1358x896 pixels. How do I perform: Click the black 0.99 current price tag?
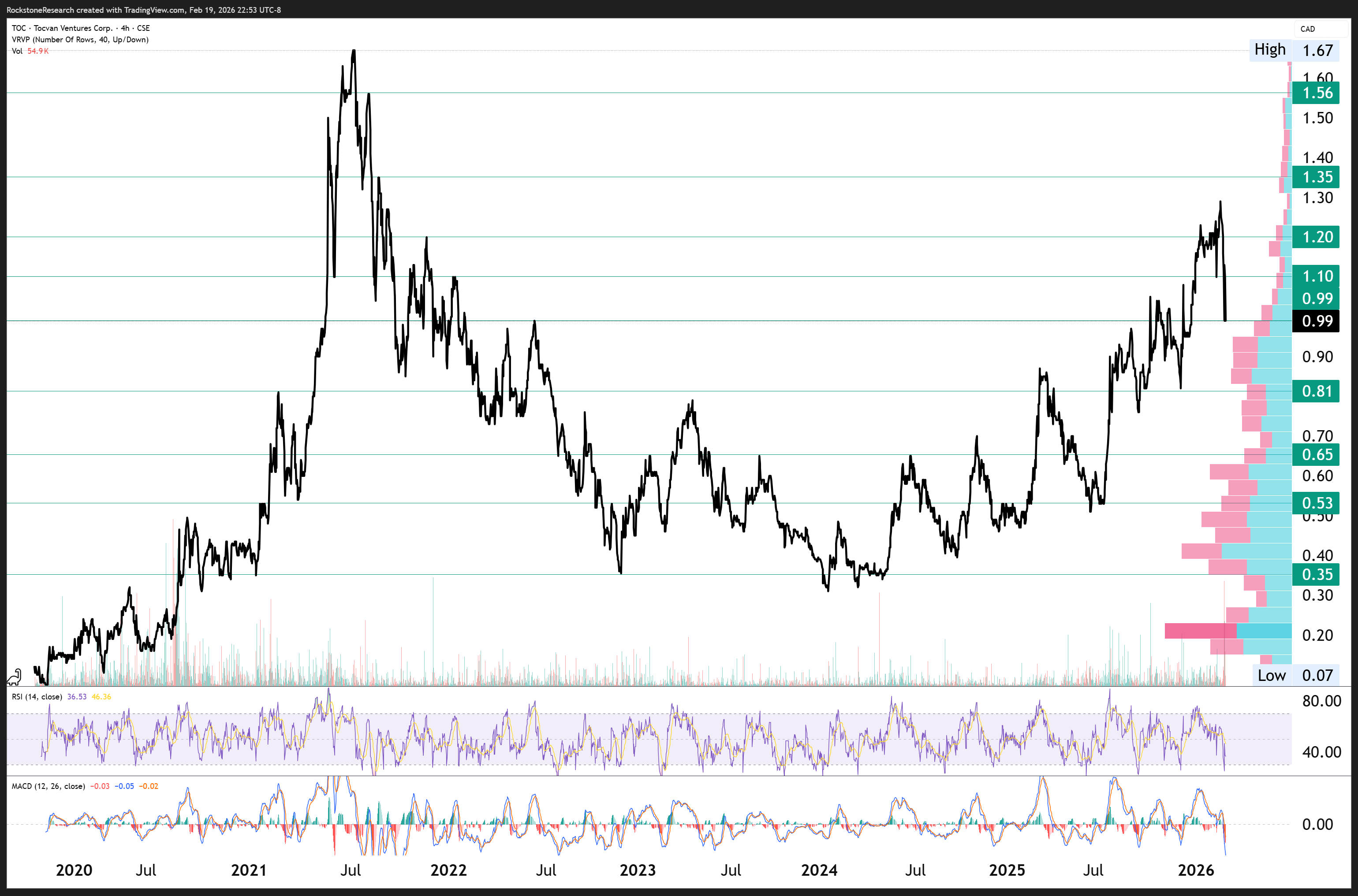tap(1316, 321)
